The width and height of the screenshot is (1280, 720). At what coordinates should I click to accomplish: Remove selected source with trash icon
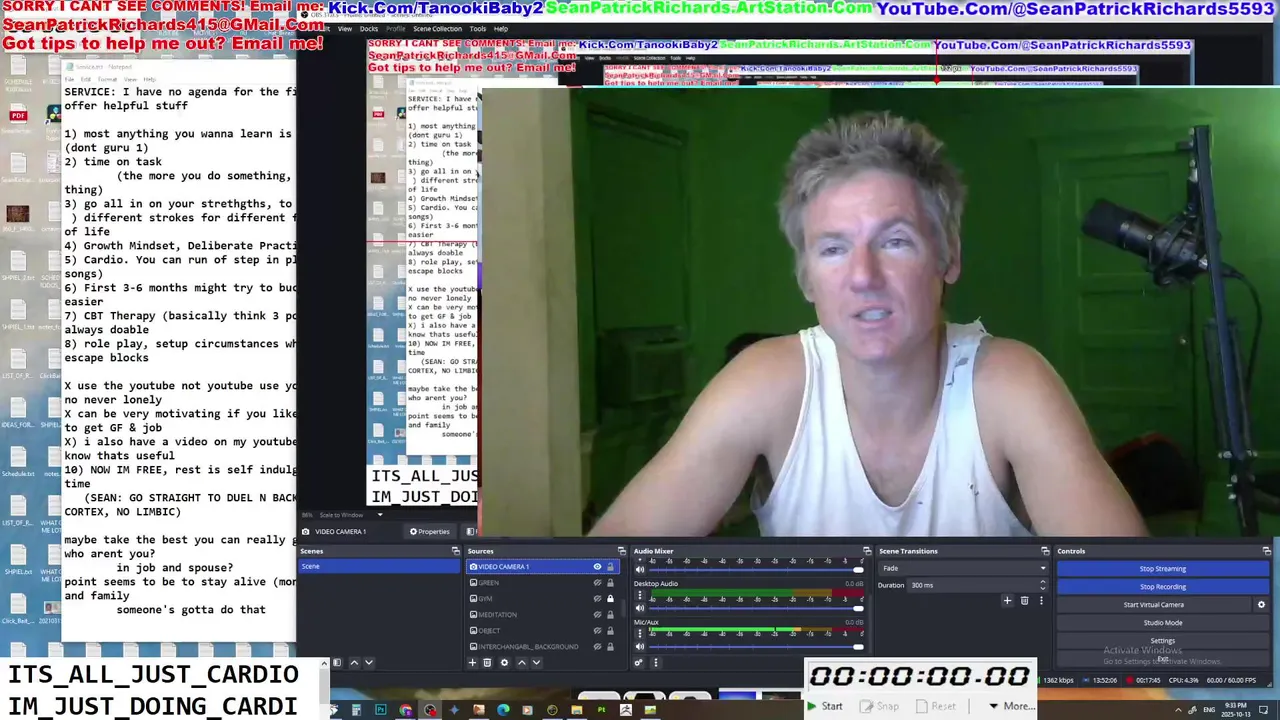pyautogui.click(x=487, y=662)
